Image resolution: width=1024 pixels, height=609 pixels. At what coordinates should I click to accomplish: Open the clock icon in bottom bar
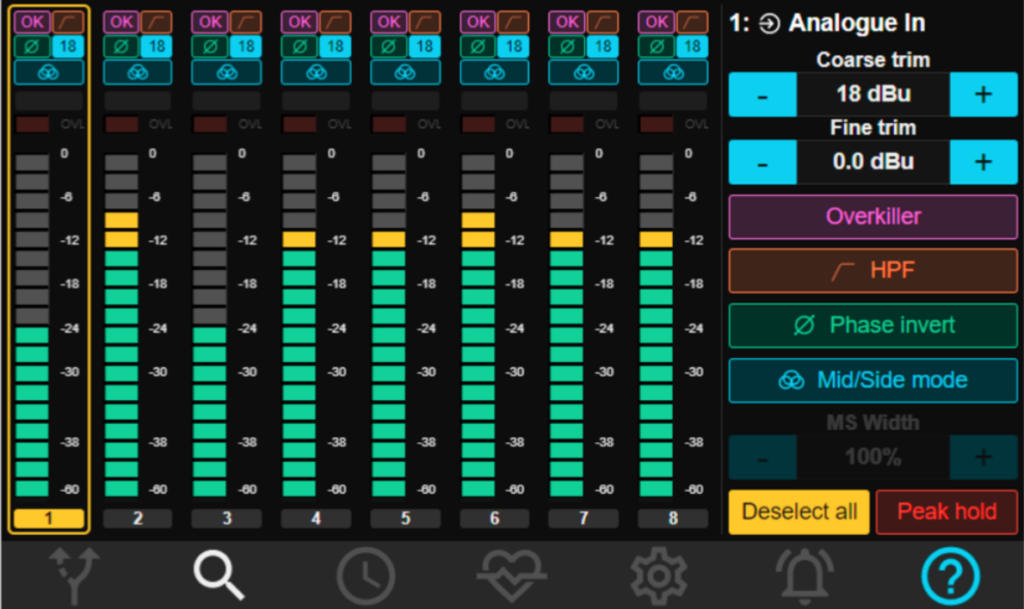pyautogui.click(x=365, y=576)
